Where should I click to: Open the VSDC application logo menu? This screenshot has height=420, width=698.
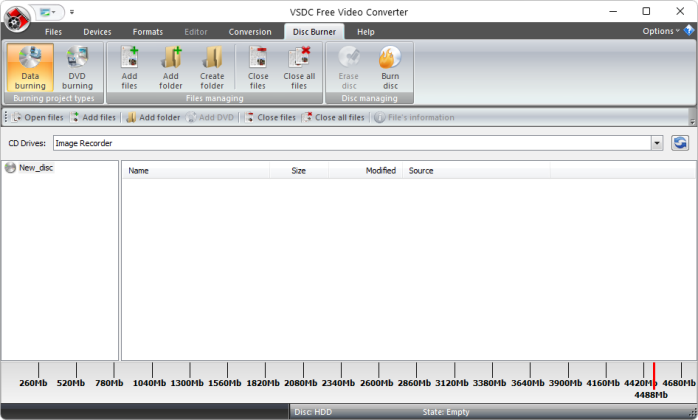point(17,19)
